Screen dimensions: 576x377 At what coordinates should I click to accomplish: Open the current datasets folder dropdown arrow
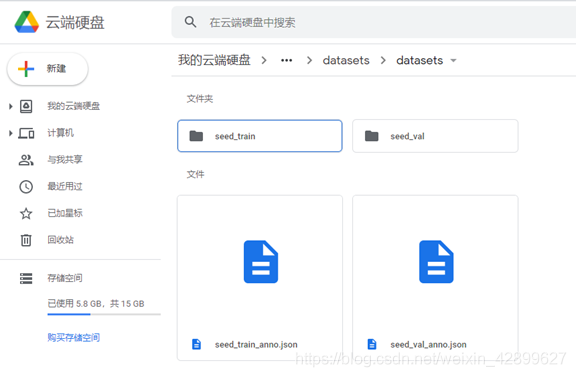tap(453, 61)
